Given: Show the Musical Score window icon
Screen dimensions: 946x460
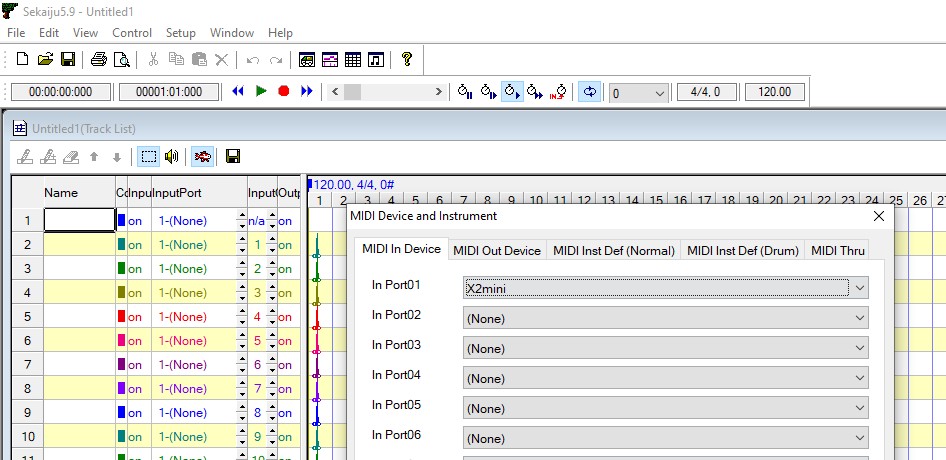Looking at the screenshot, I should [376, 59].
